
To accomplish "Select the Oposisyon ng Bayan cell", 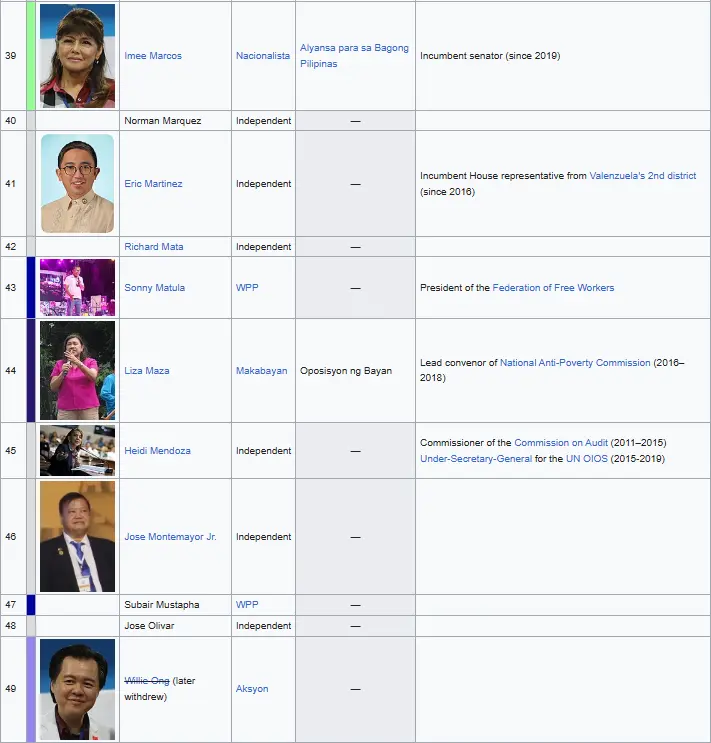I will pyautogui.click(x=355, y=371).
